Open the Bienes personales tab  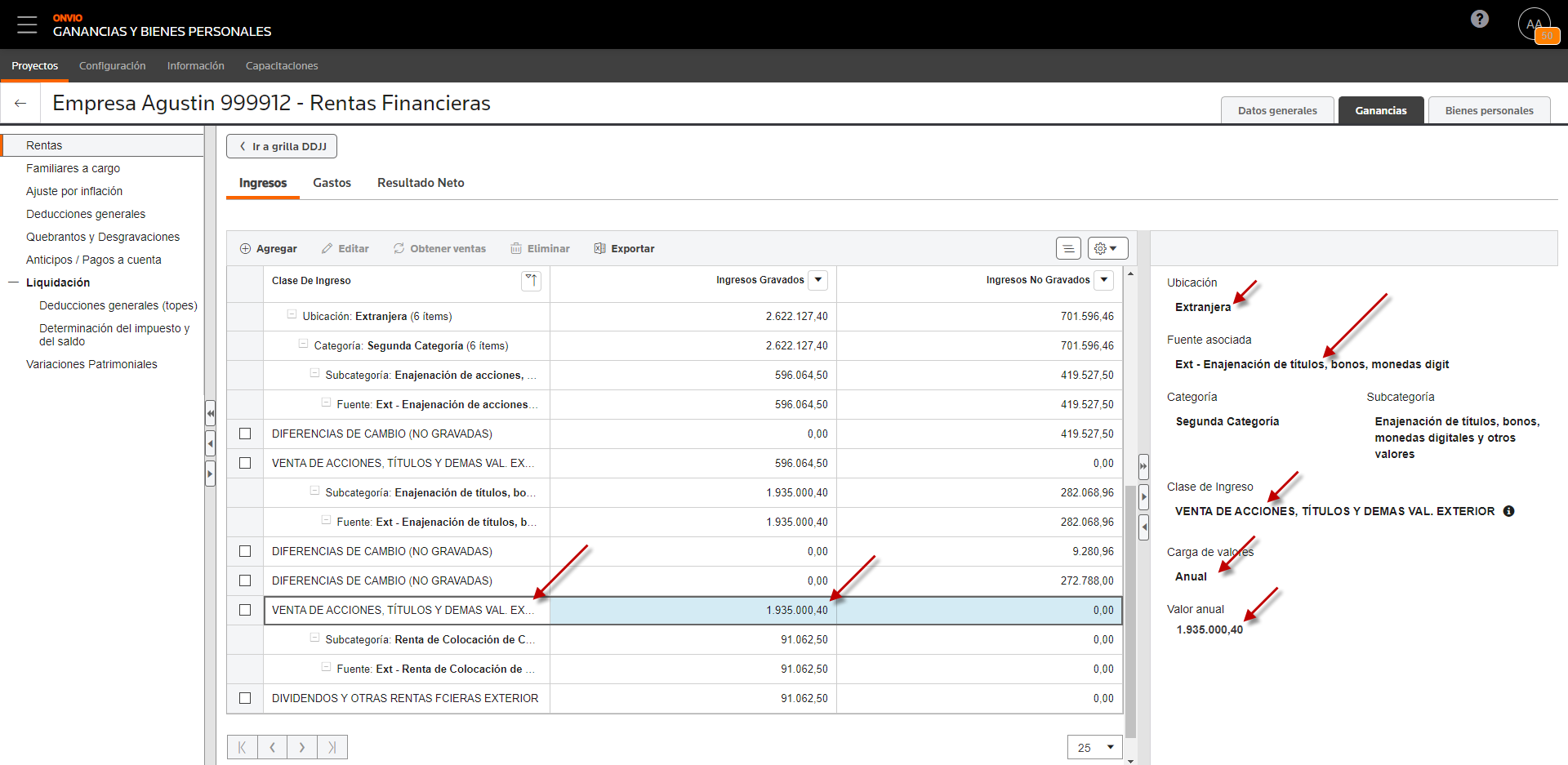click(x=1488, y=110)
